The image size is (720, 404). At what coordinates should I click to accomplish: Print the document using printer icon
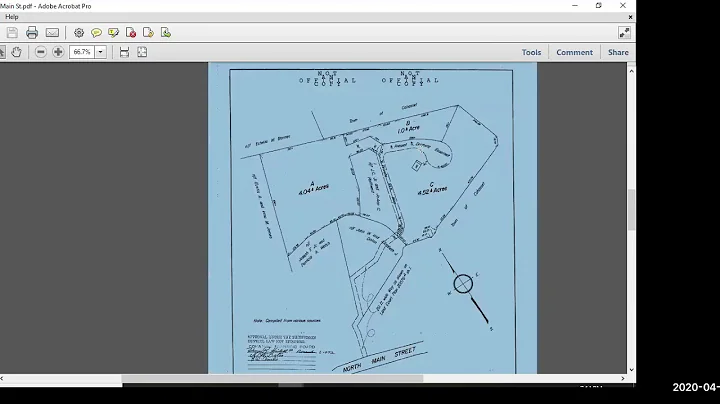pyautogui.click(x=32, y=33)
